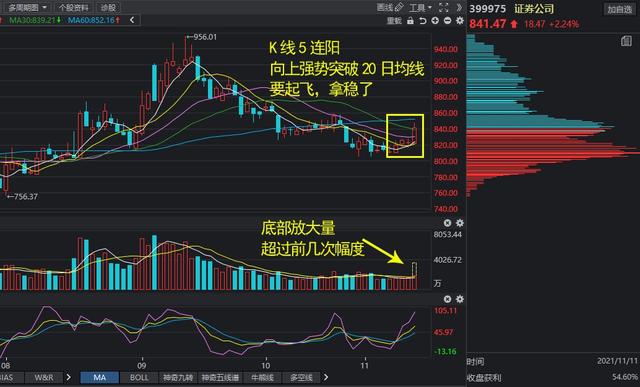Show more main indicators after 多空线
The width and height of the screenshot is (640, 387).
click(x=326, y=377)
